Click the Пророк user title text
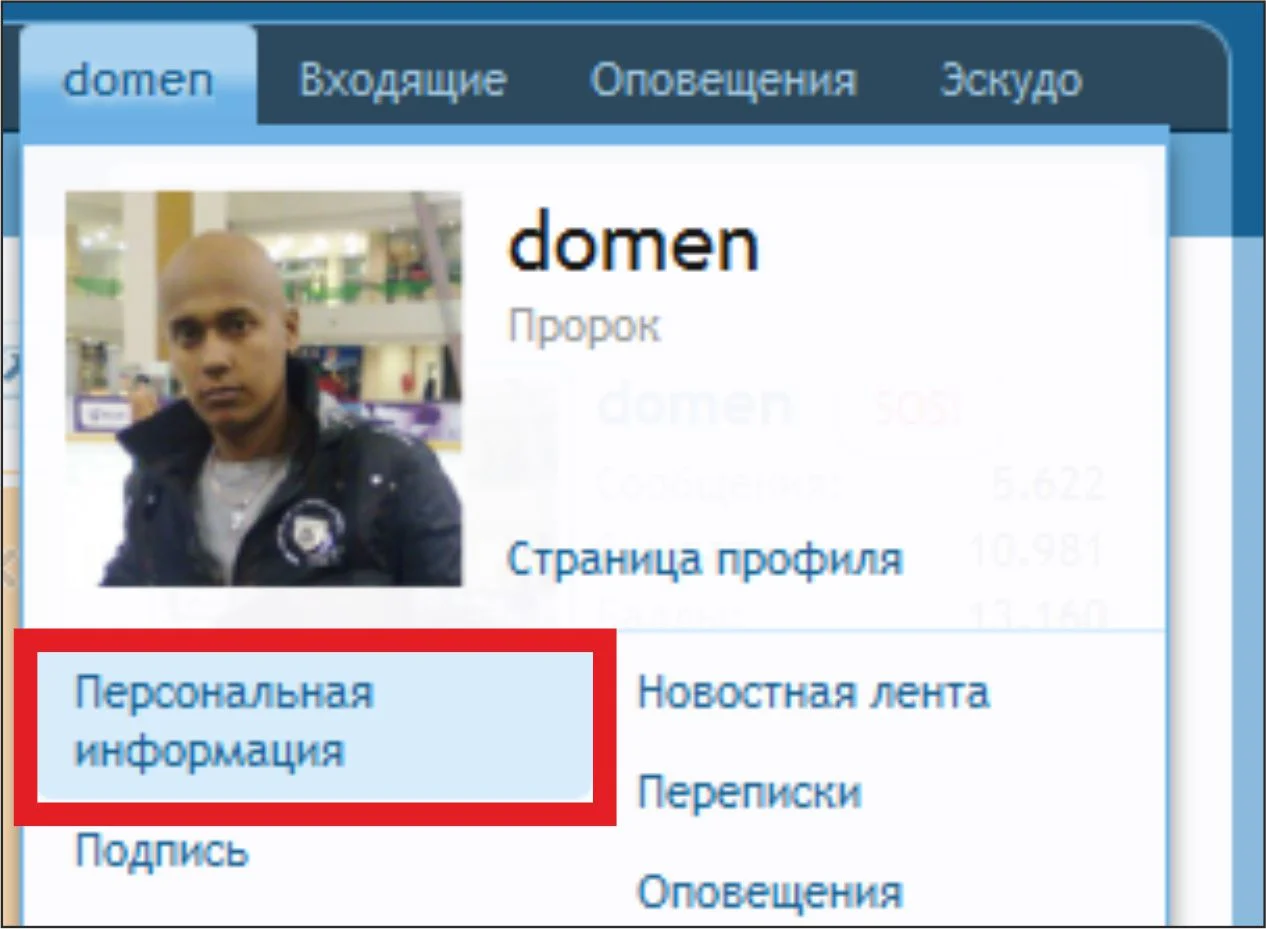Screen dimensions: 1266x929 tap(584, 327)
